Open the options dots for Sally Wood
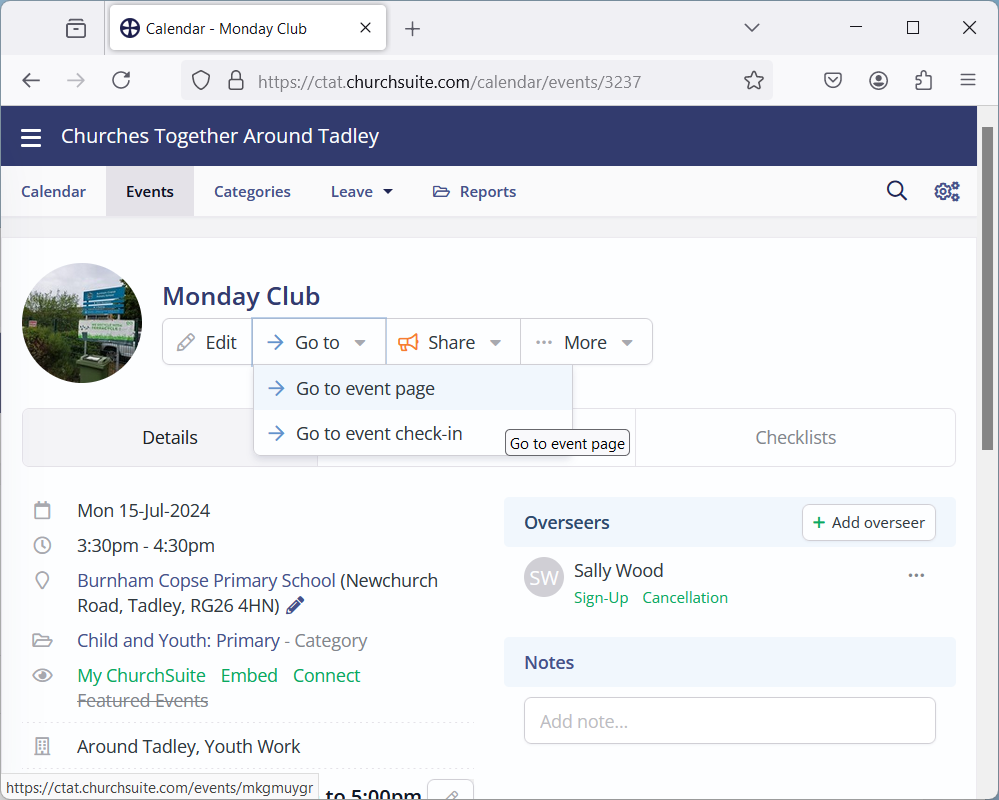999x800 pixels. click(916, 575)
